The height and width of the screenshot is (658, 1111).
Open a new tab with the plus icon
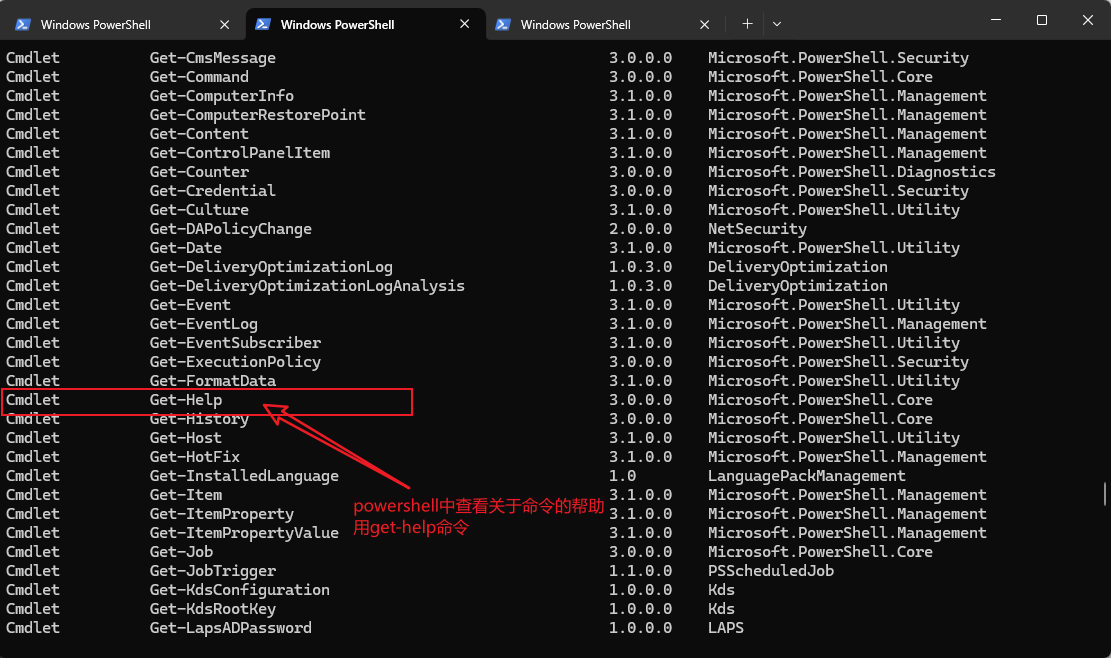coord(745,20)
